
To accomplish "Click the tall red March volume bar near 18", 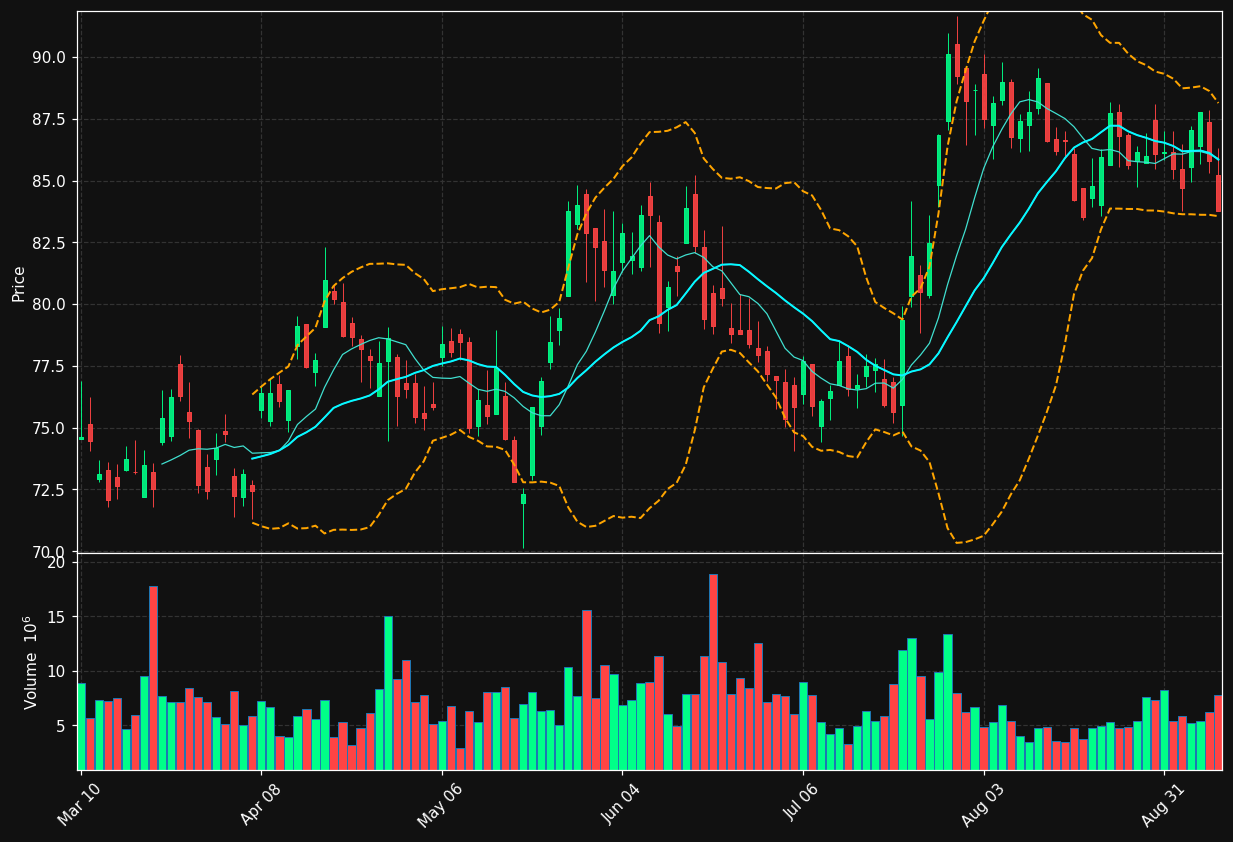I will click(x=153, y=678).
